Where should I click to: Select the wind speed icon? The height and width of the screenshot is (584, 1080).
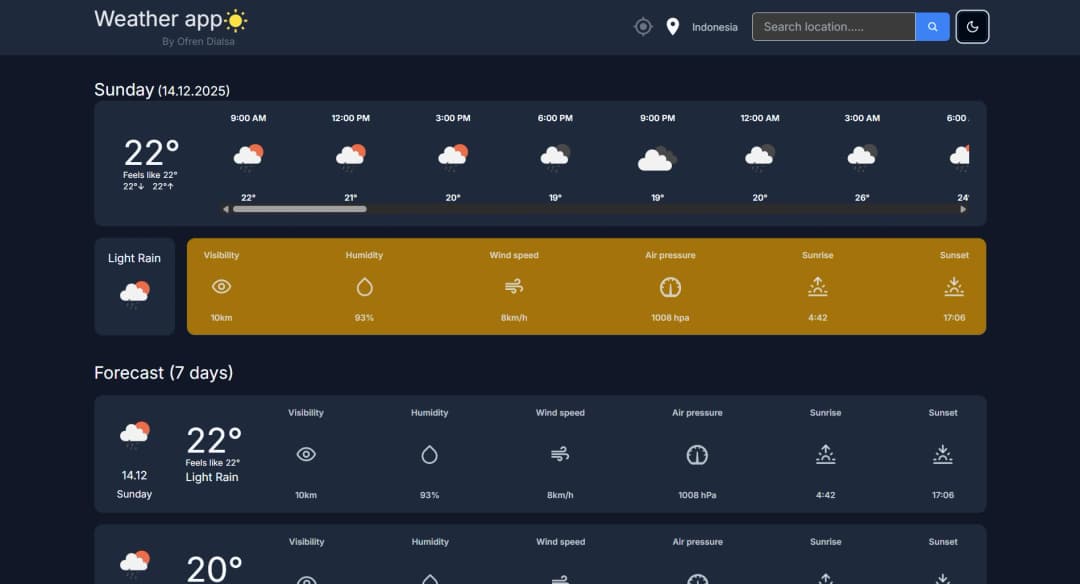click(513, 286)
